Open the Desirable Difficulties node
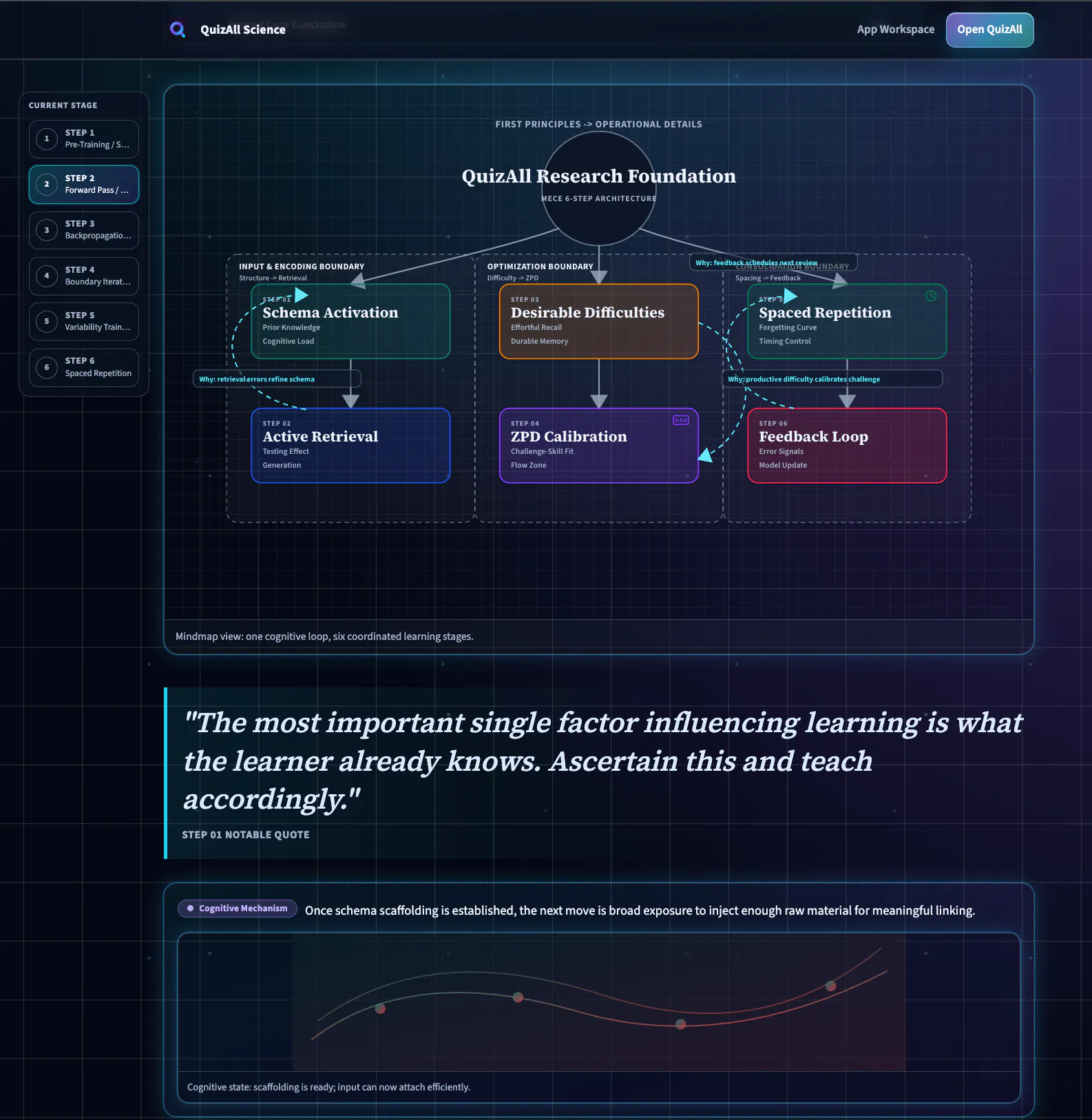1092x1120 pixels. click(x=598, y=321)
